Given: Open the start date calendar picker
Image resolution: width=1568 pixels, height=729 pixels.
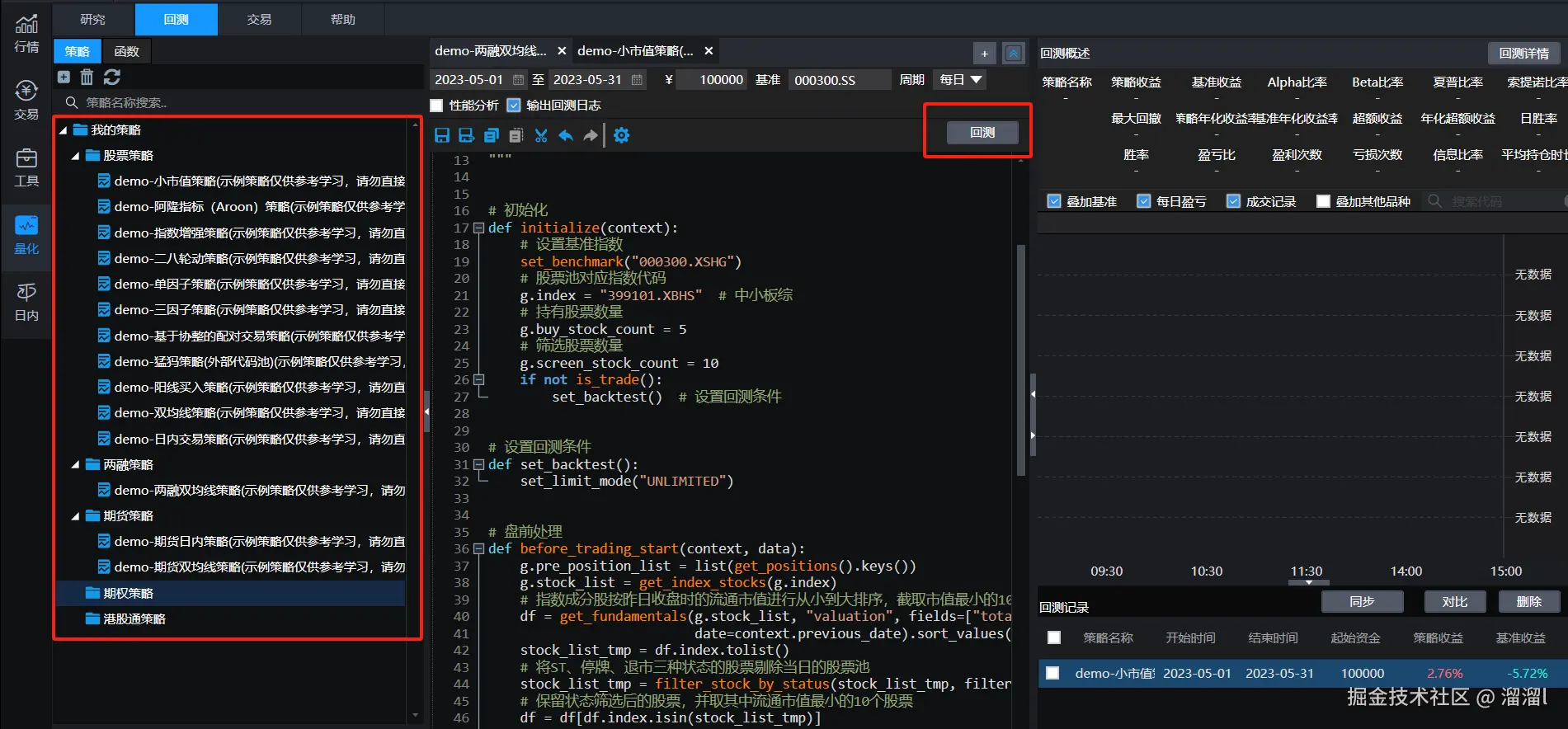Looking at the screenshot, I should (518, 80).
